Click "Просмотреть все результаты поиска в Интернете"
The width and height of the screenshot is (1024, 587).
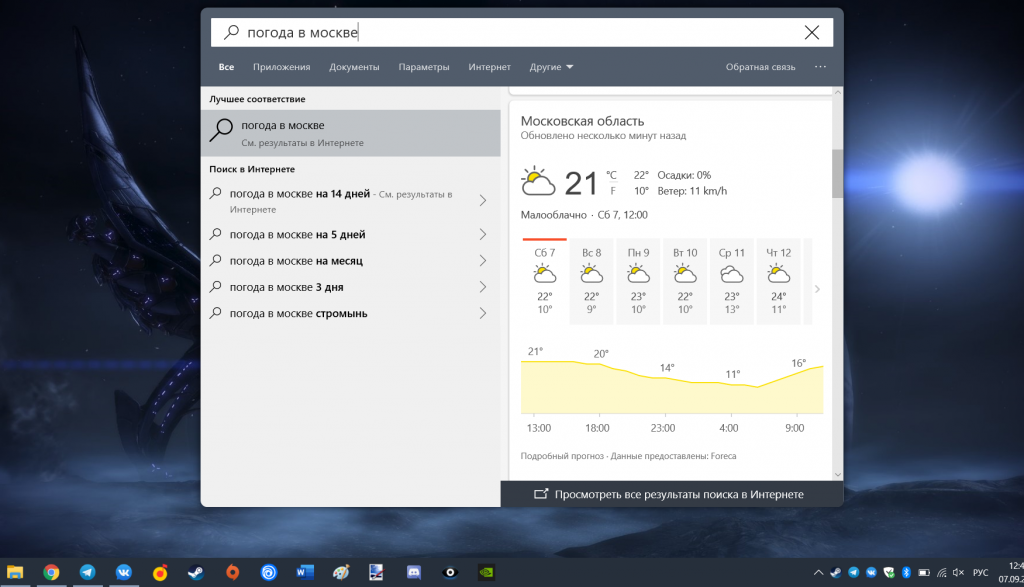671,494
